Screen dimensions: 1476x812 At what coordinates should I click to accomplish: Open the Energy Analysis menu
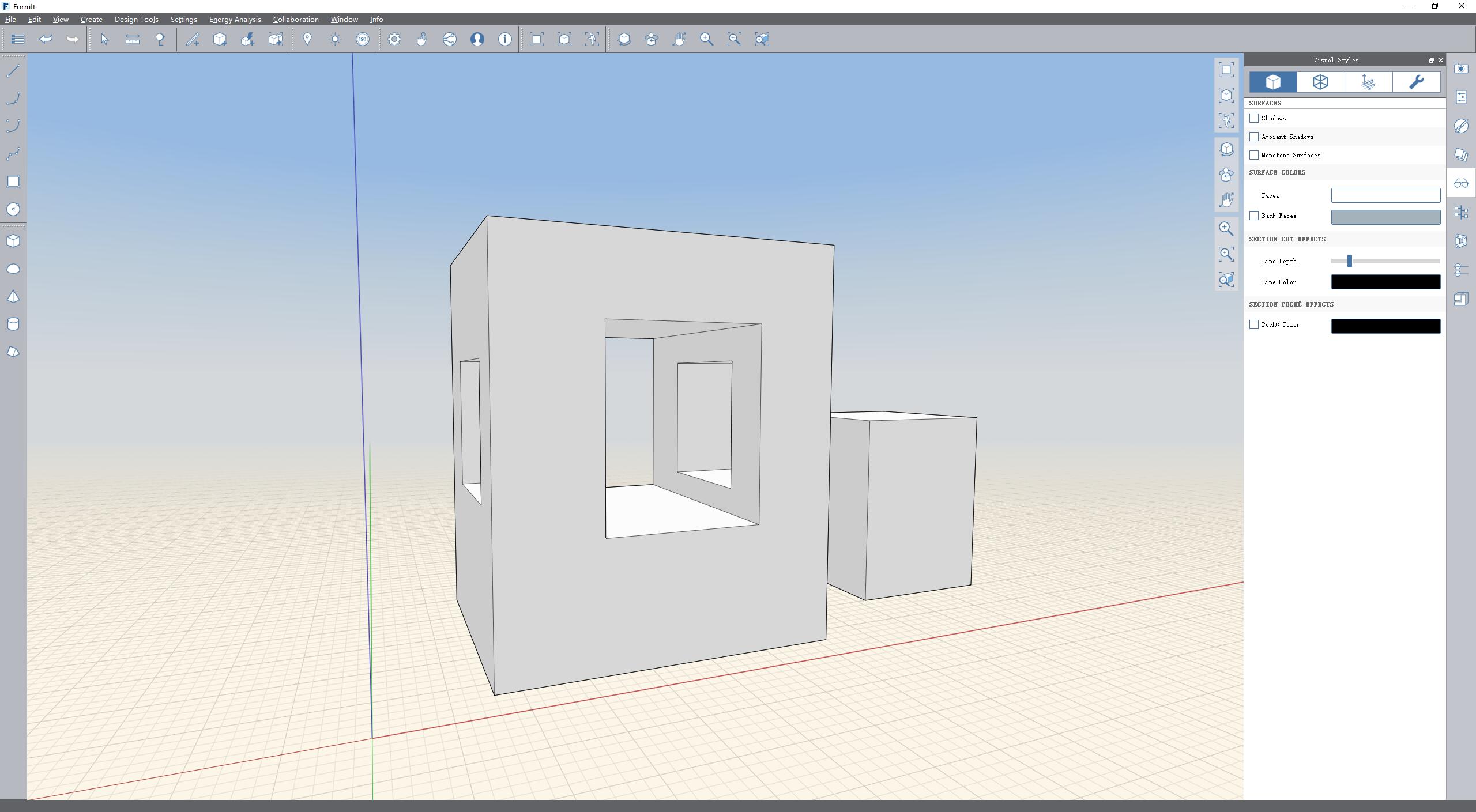[235, 19]
